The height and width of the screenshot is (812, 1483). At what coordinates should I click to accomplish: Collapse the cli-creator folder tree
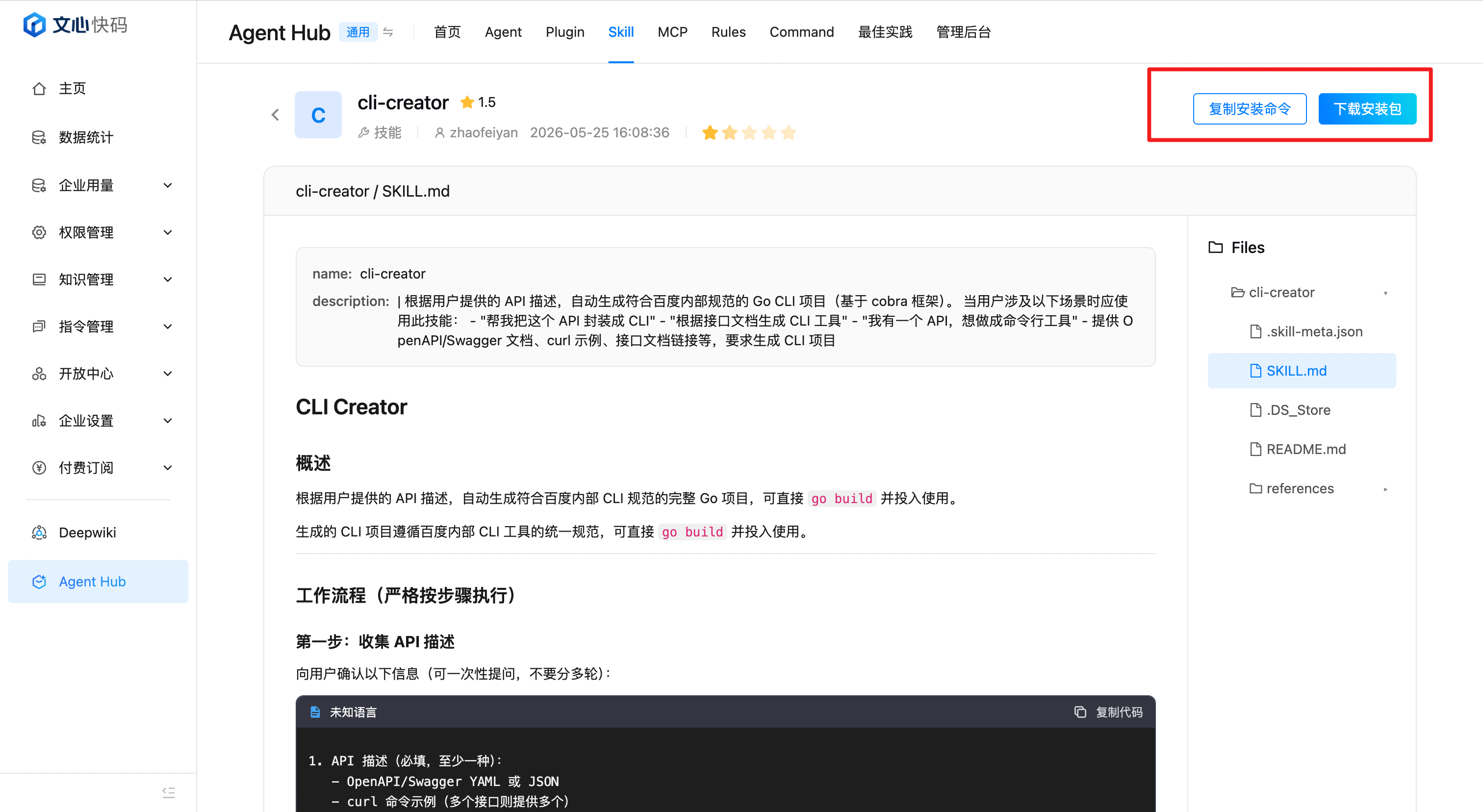click(1385, 293)
